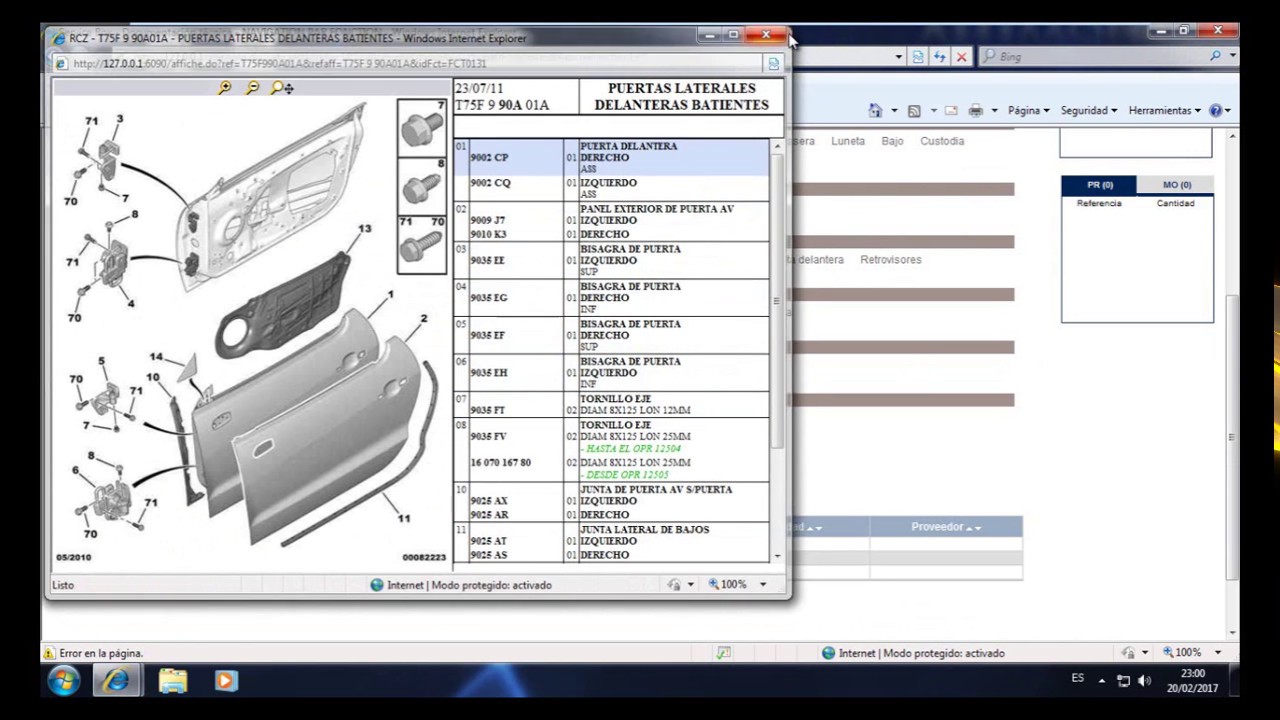Screen dimensions: 1280x720
Task: Click the Read Mail icon
Action: pyautogui.click(x=951, y=111)
